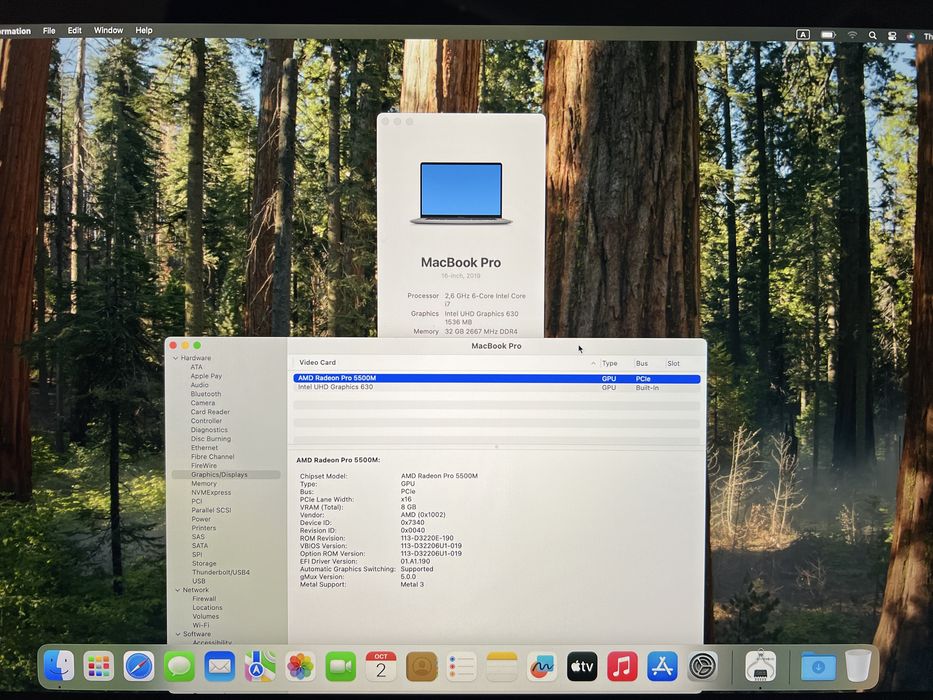
Task: Select USB in the sidebar
Action: (199, 581)
